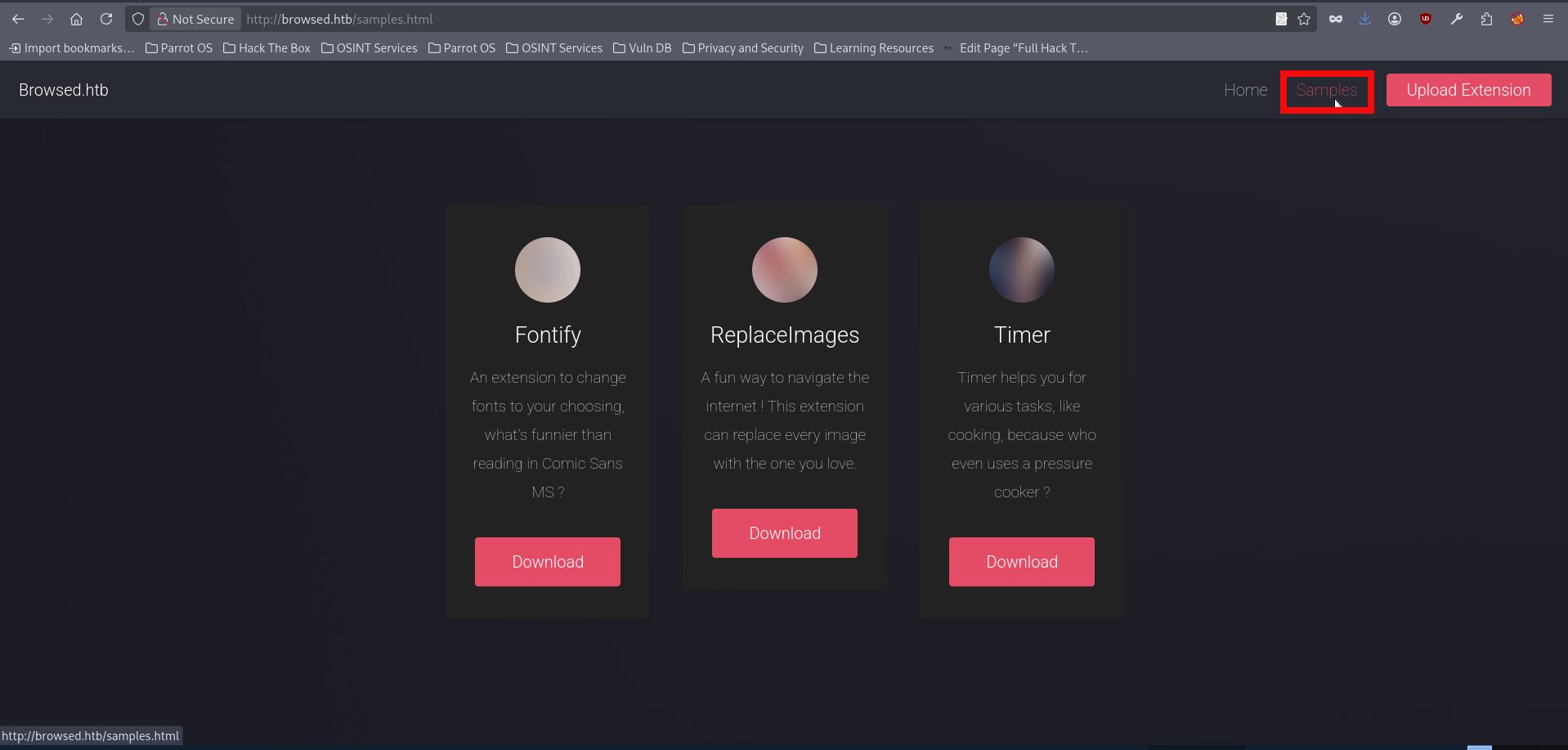Image resolution: width=1568 pixels, height=750 pixels.
Task: Open the tracking protection shield icon
Action: [x=138, y=19]
